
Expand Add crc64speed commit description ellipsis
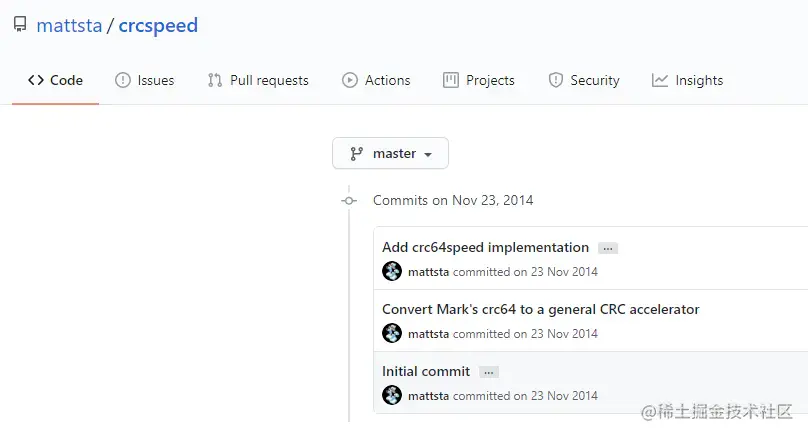pos(608,248)
